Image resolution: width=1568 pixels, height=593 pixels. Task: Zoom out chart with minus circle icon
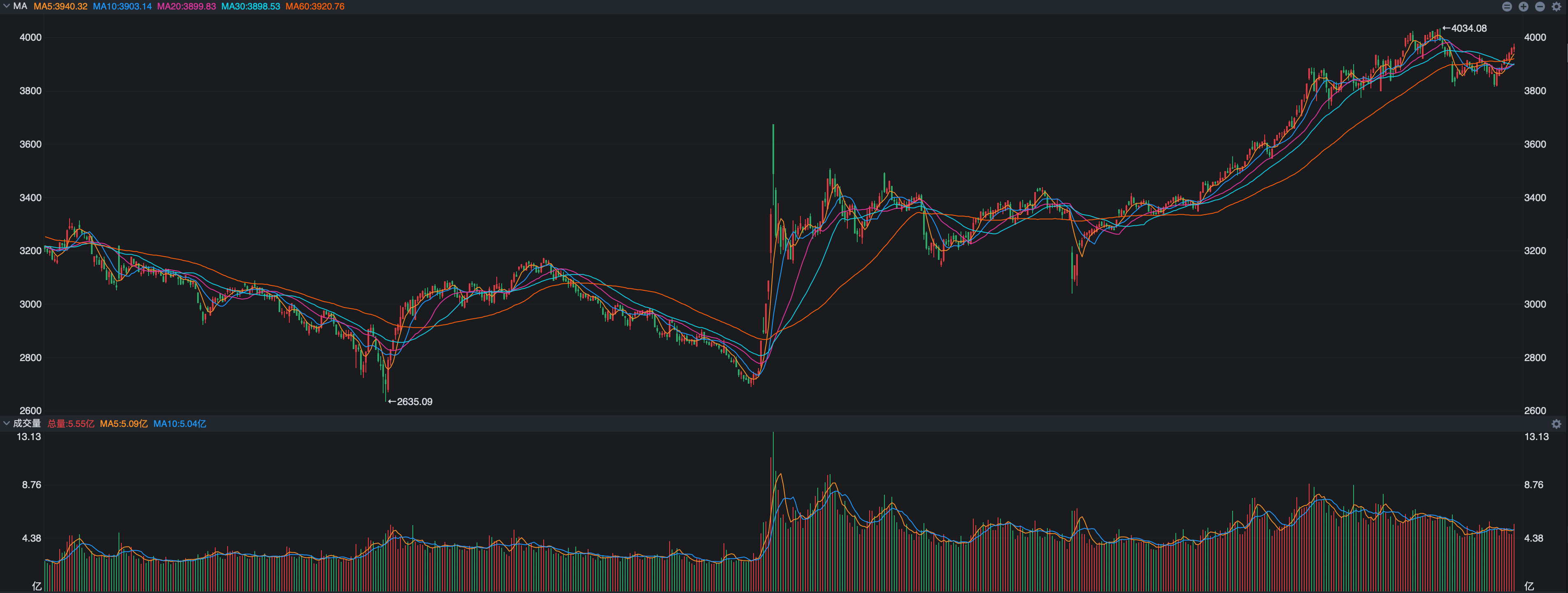1539,7
